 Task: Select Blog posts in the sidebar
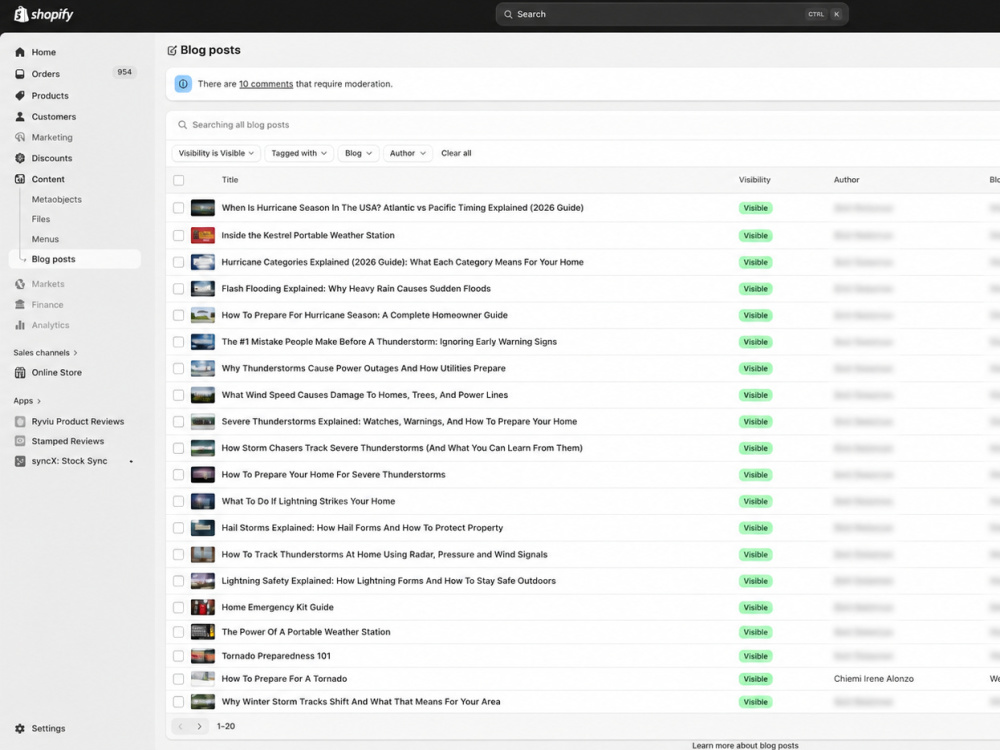tap(75, 259)
